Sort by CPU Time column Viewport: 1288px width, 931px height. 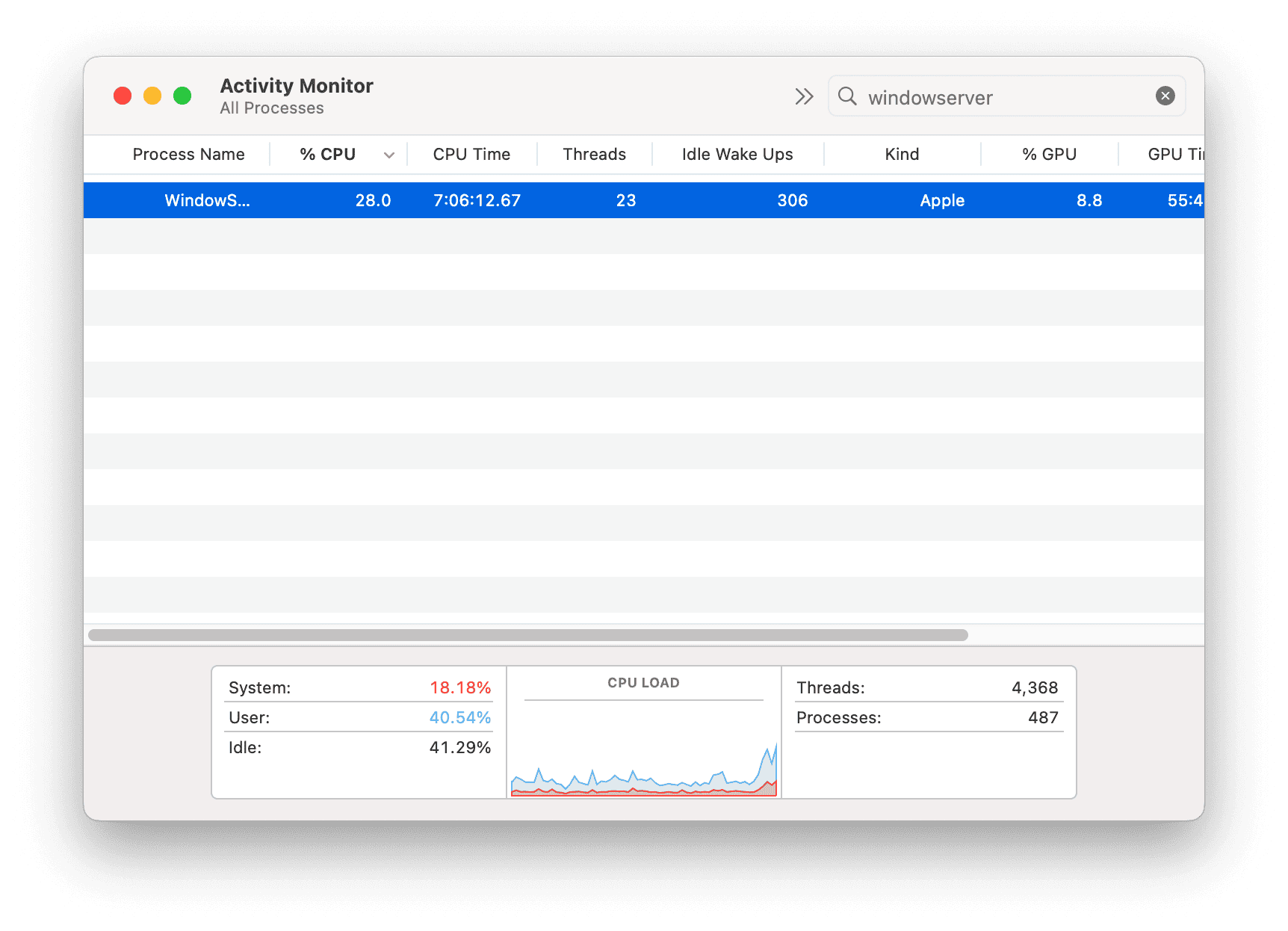[471, 154]
